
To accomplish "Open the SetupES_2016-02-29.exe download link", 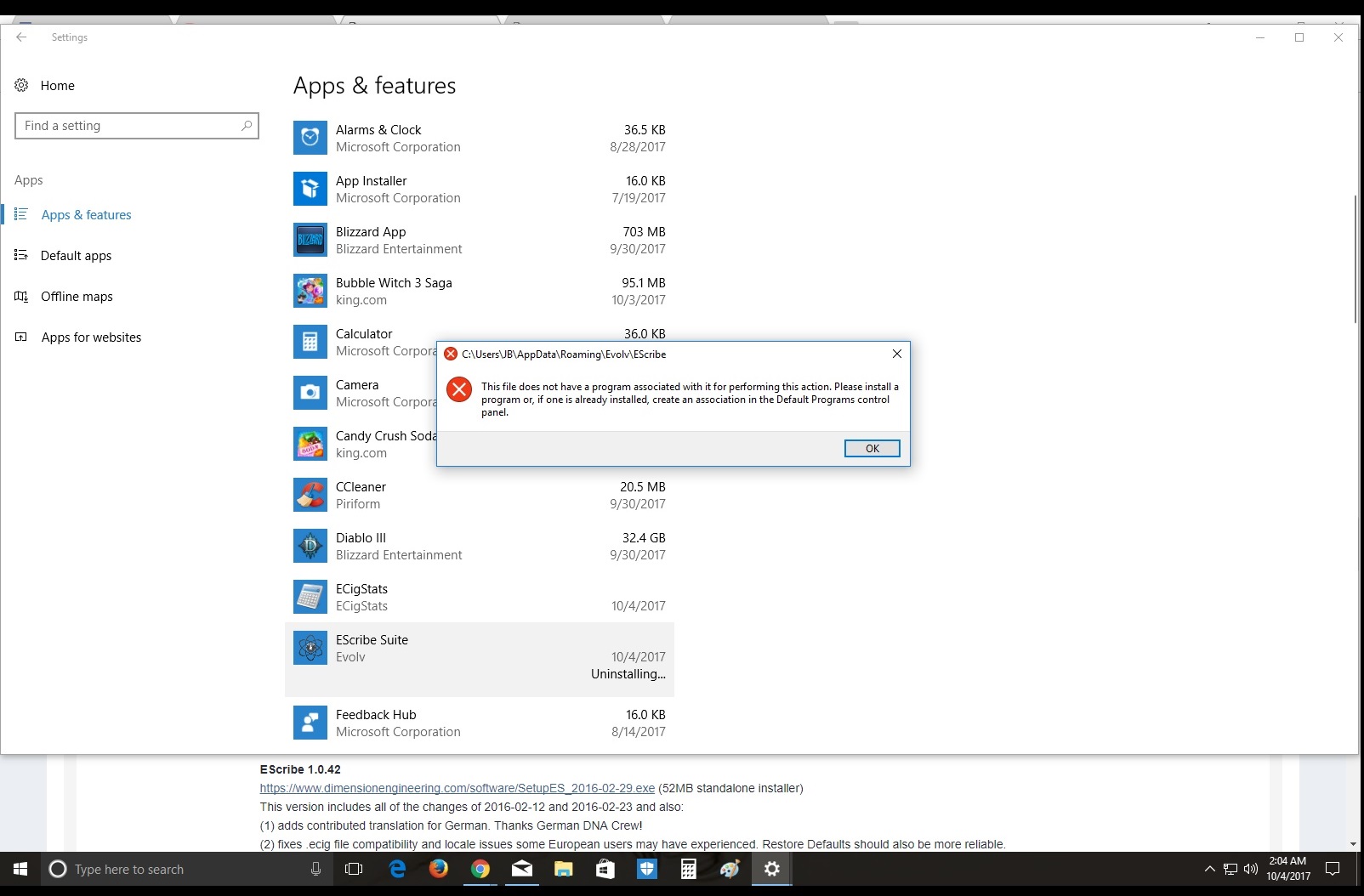I will click(x=457, y=788).
